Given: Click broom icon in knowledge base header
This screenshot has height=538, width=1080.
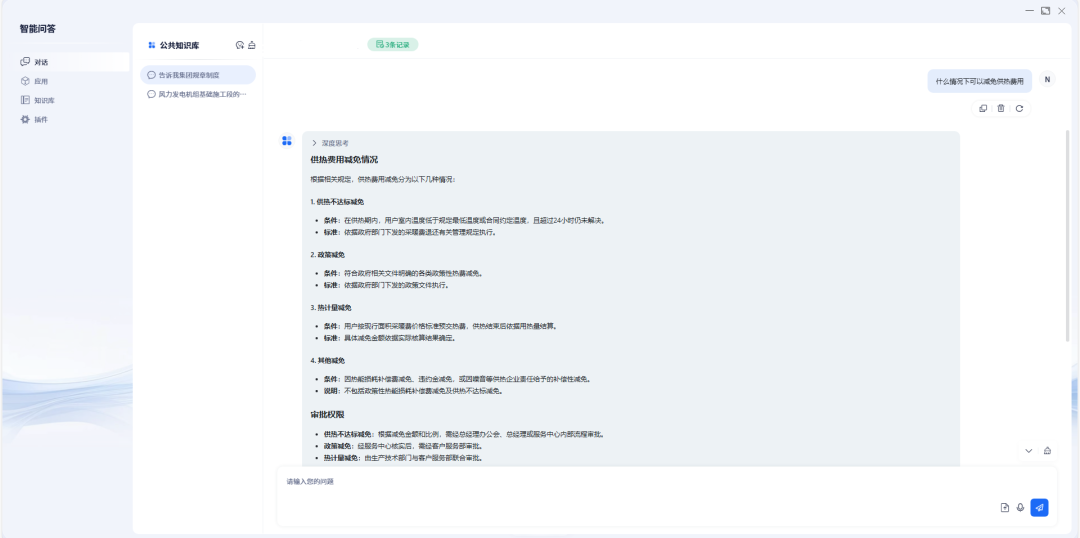Looking at the screenshot, I should coord(252,45).
